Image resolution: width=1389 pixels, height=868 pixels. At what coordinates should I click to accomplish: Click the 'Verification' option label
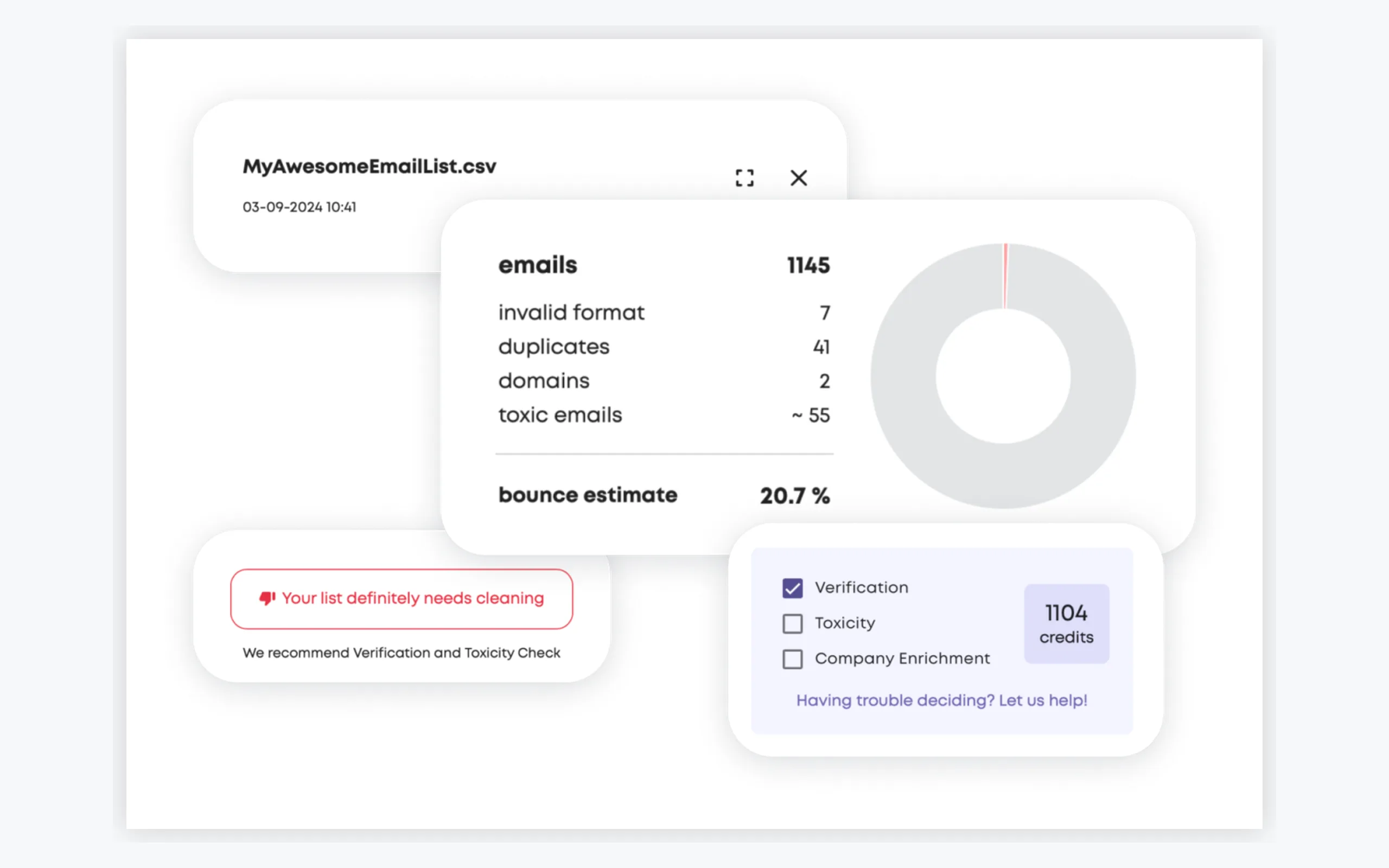[862, 588]
